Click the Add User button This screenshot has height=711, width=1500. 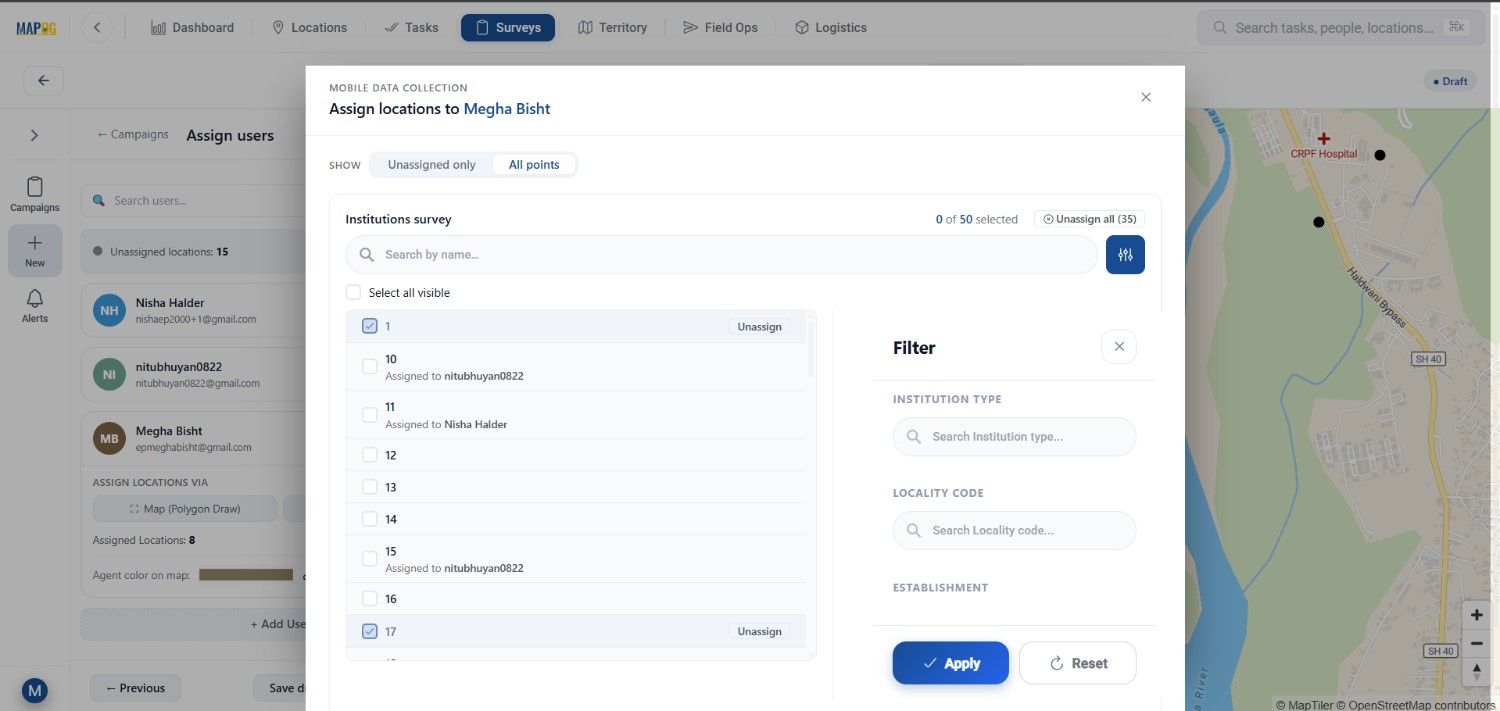pos(195,624)
